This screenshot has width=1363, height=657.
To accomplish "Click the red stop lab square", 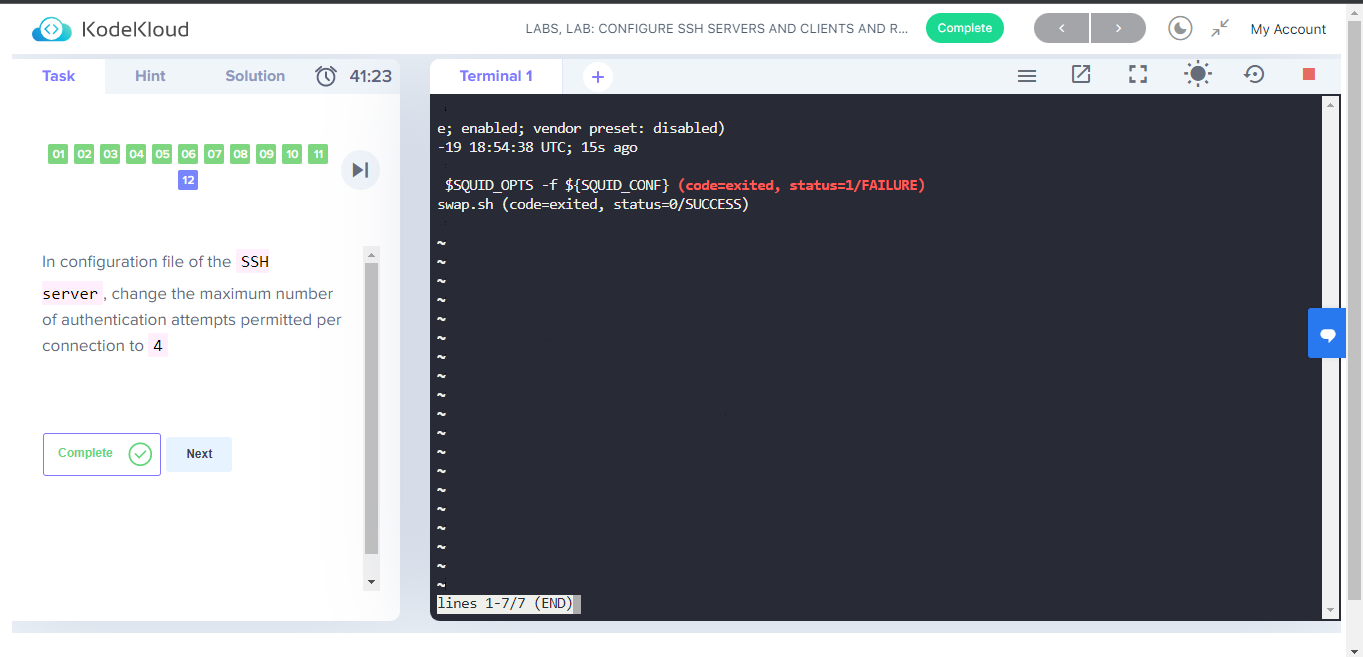I will coord(1309,74).
